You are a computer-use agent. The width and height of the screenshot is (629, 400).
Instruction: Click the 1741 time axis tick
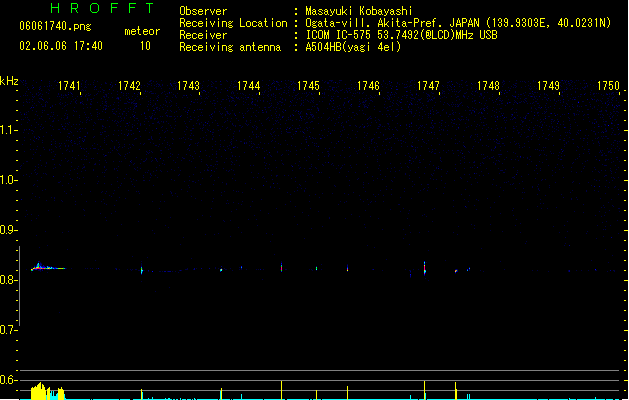pos(69,86)
